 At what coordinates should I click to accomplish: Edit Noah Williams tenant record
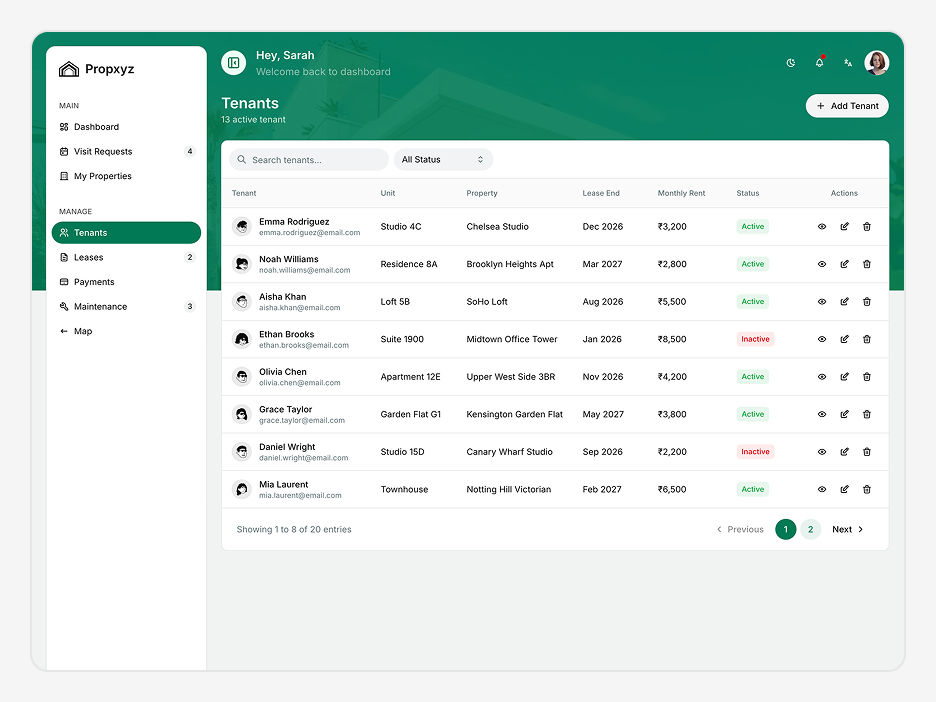tap(845, 264)
